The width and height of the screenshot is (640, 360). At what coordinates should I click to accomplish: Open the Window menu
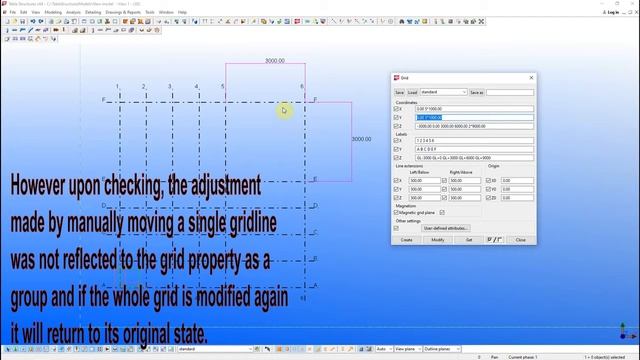(166, 12)
